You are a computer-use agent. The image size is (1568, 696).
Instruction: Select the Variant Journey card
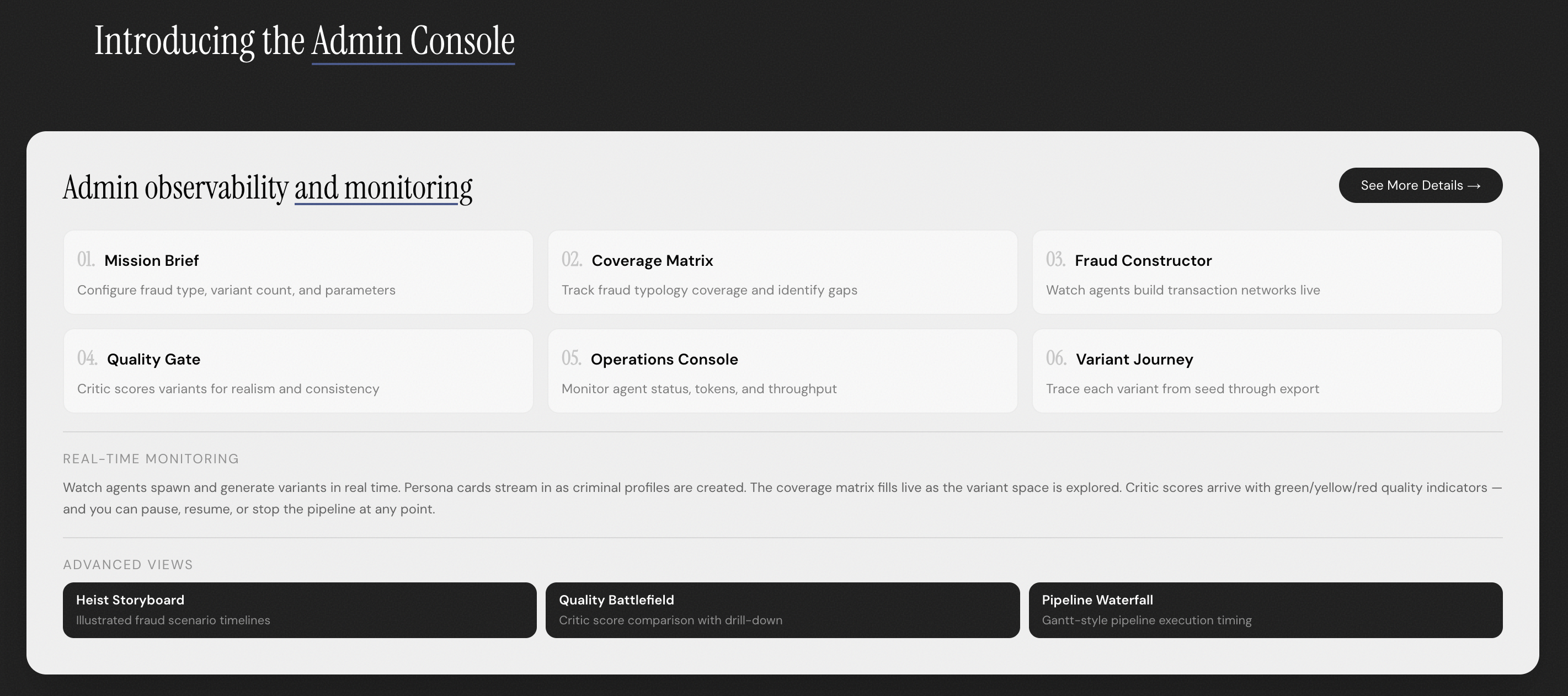tap(1266, 371)
